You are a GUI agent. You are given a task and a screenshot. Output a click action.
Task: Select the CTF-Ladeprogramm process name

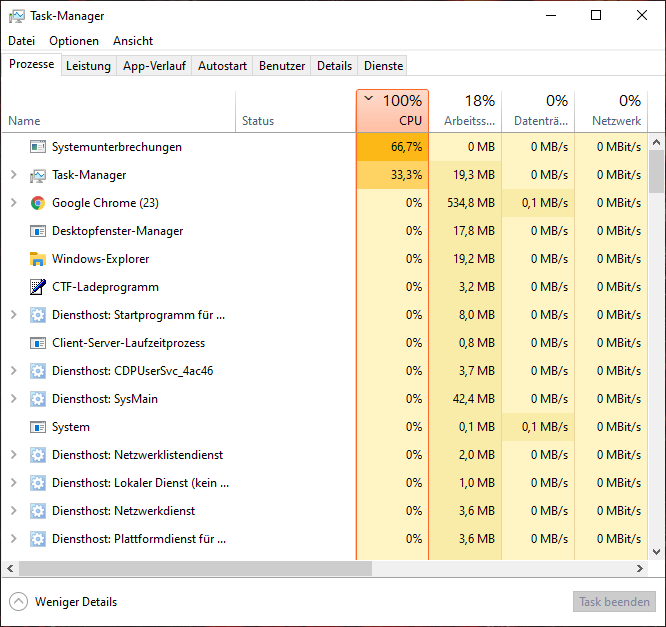(105, 287)
